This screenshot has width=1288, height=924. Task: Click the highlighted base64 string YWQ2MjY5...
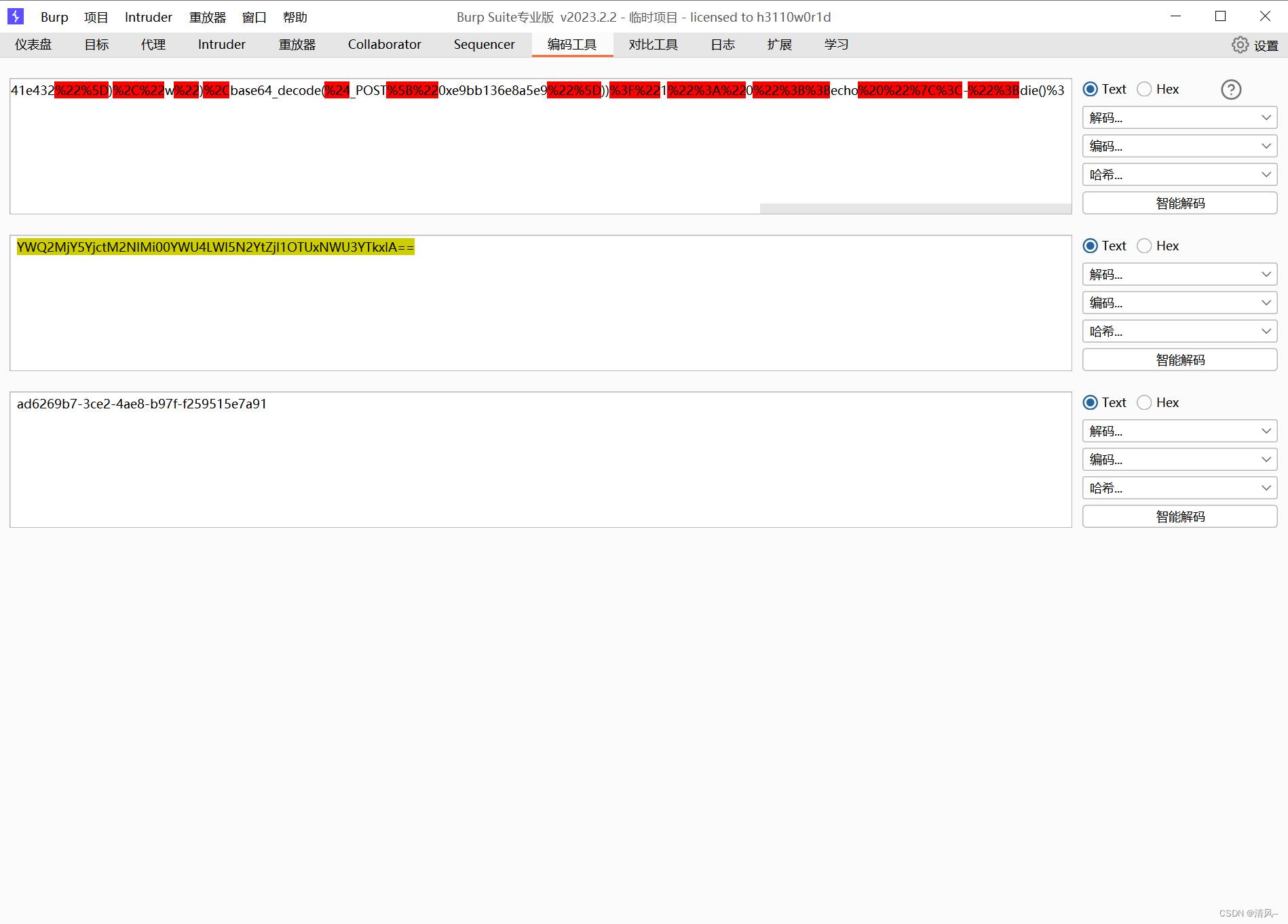pyautogui.click(x=215, y=247)
